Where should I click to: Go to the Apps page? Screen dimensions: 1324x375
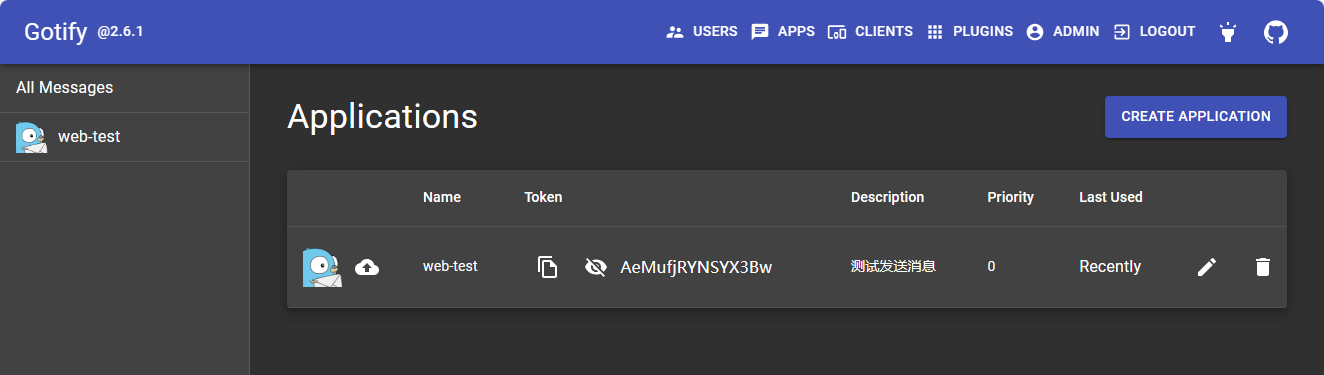(783, 32)
